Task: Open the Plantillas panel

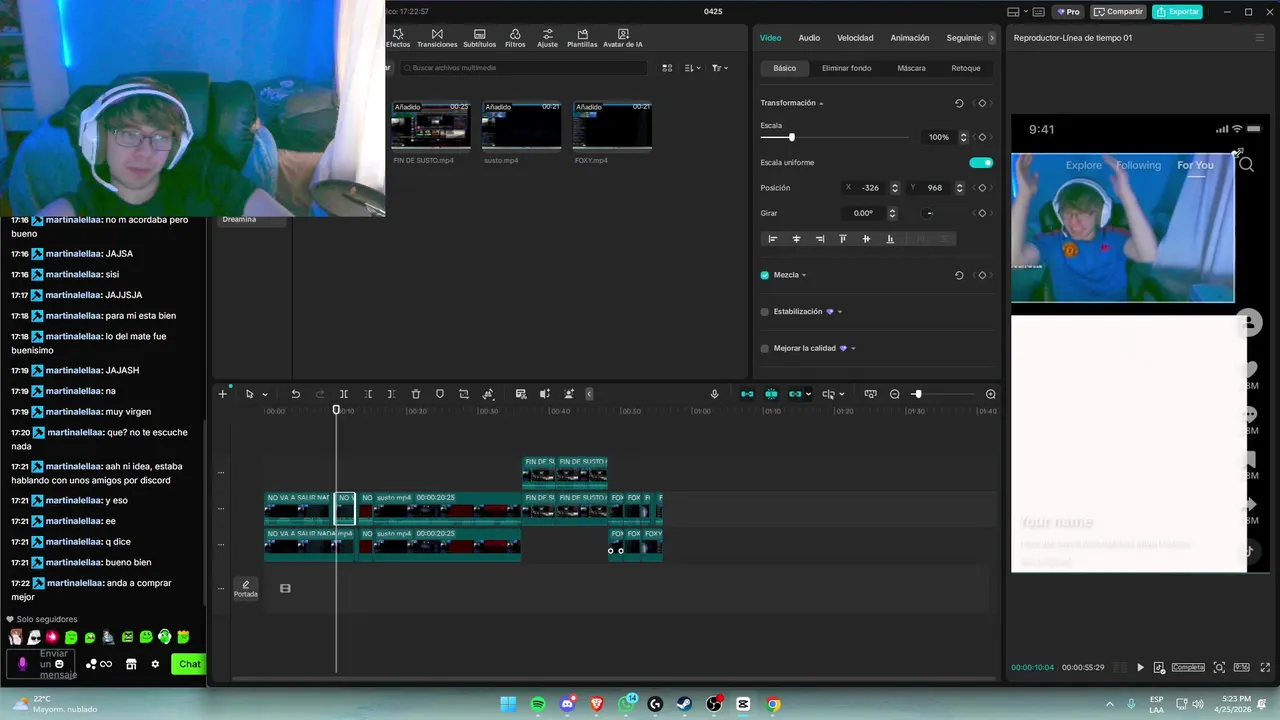Action: pyautogui.click(x=582, y=38)
